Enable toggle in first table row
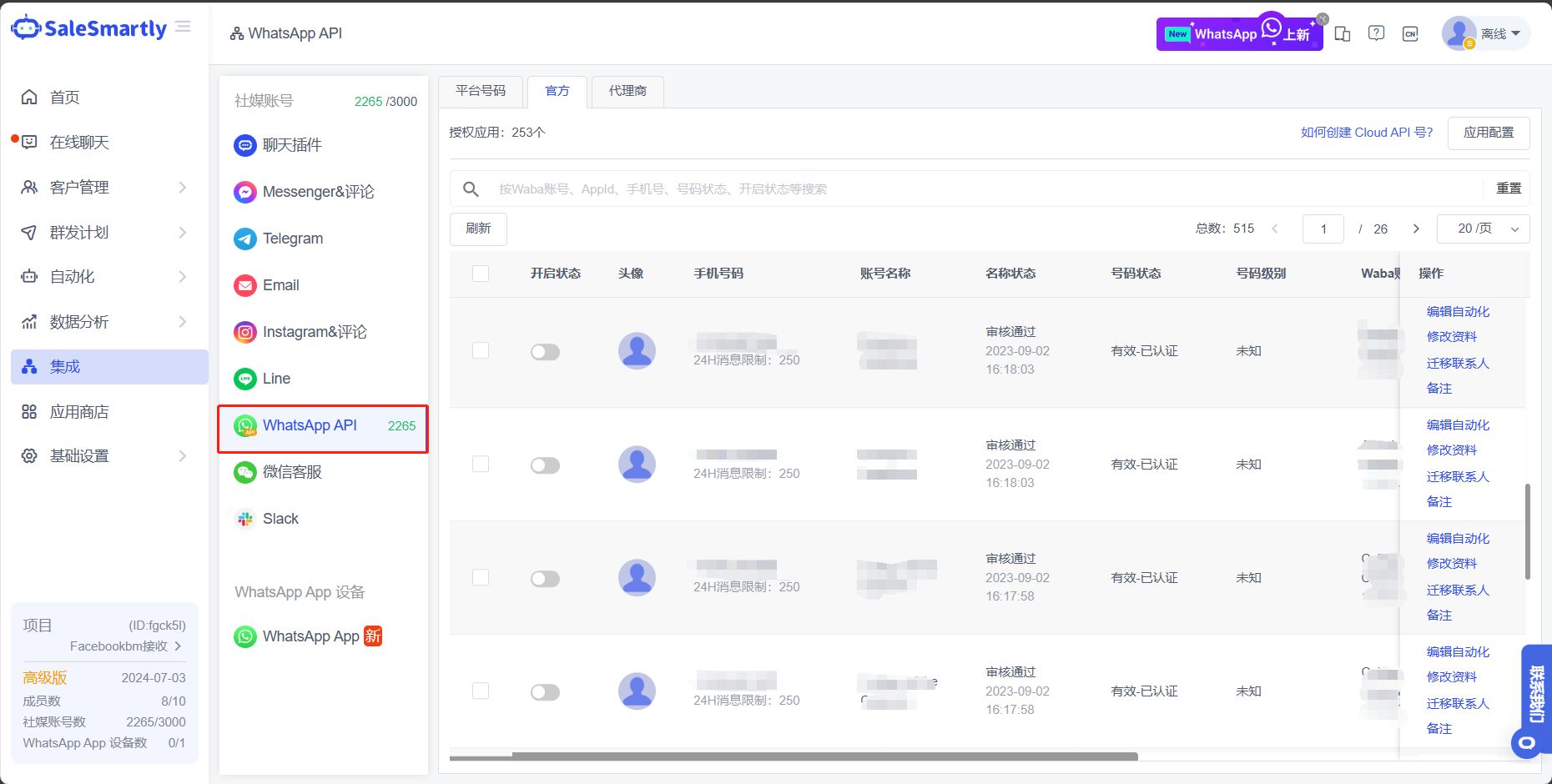 545,352
